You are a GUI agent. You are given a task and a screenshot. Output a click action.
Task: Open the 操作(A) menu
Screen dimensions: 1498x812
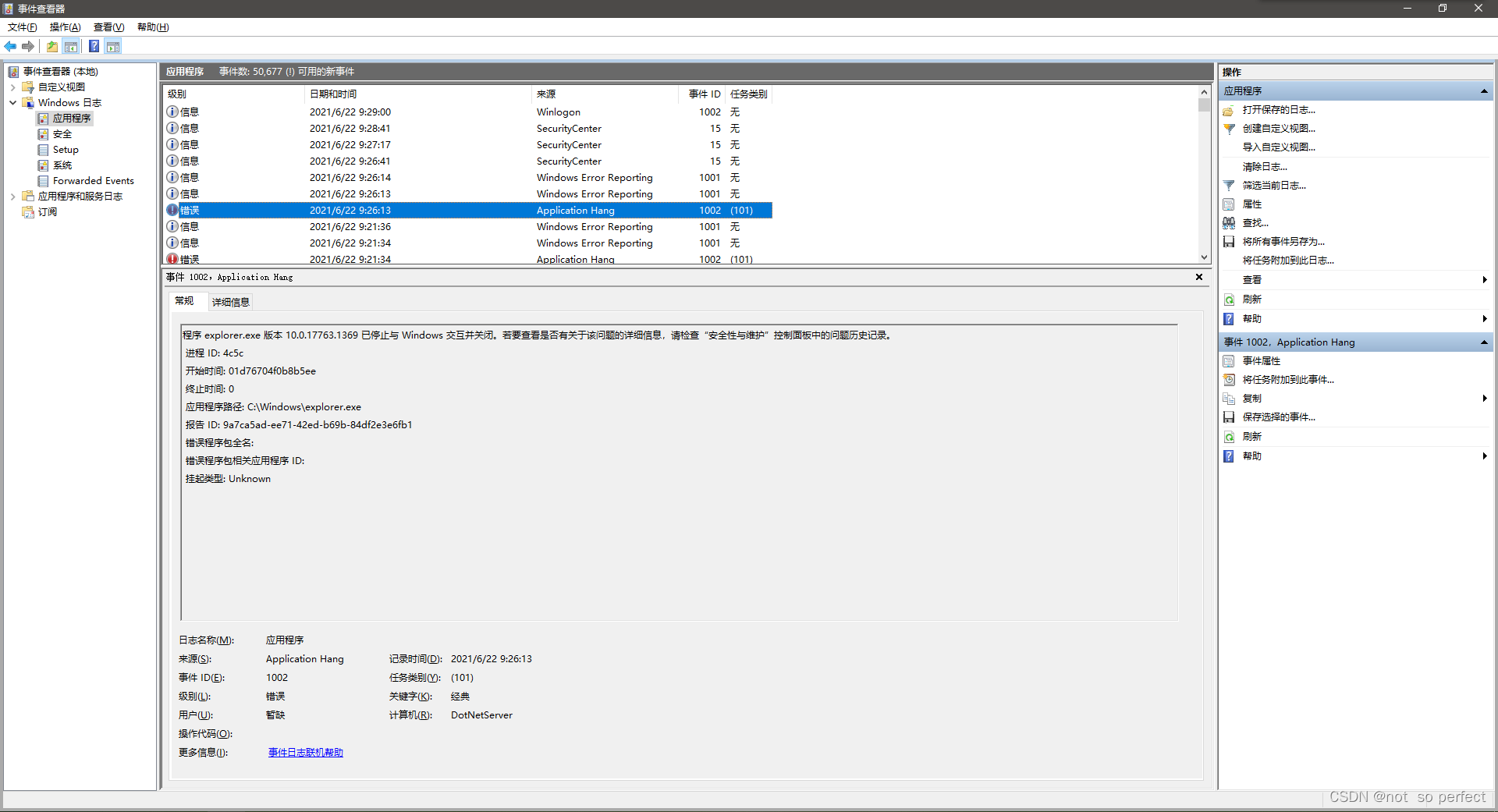[x=66, y=27]
